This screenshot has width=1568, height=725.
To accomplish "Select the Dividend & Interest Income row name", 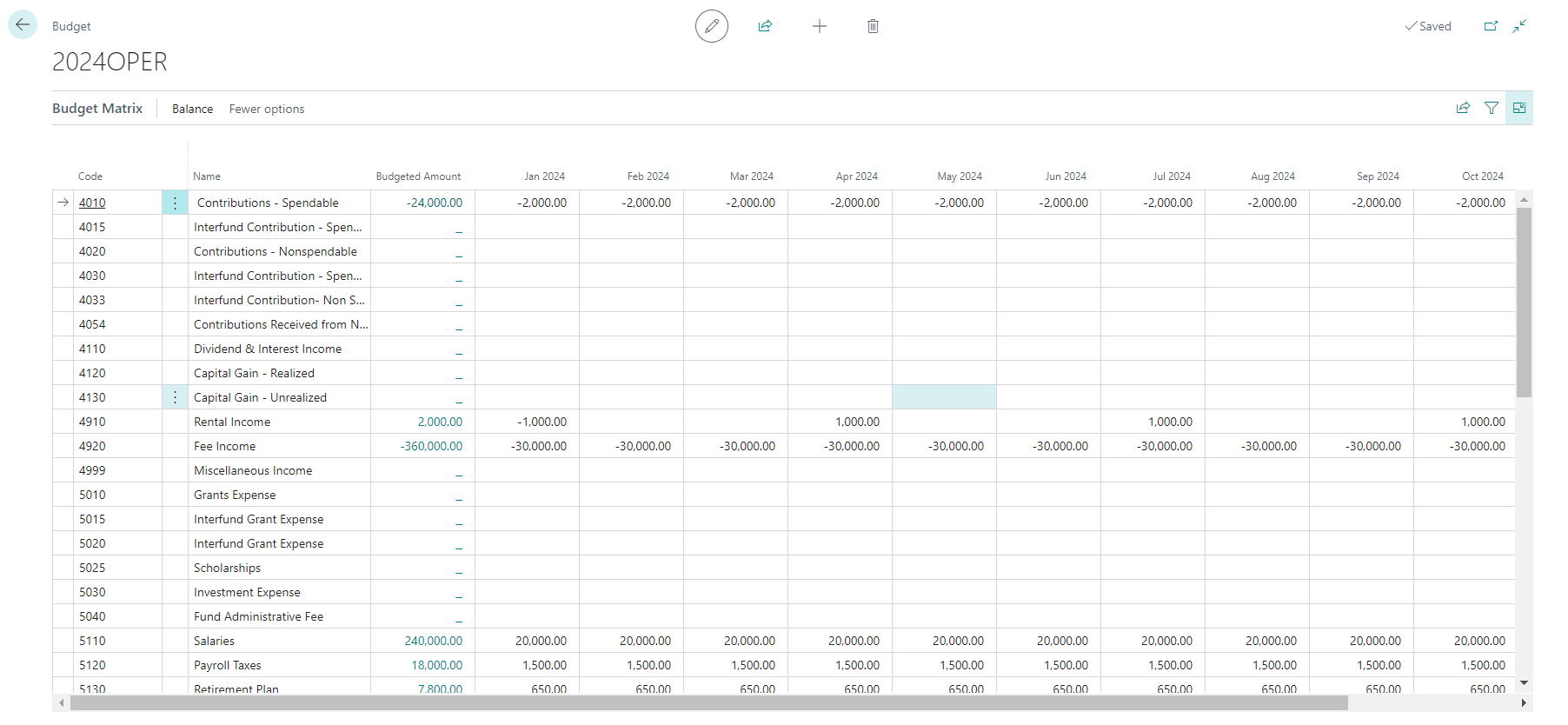I will [x=268, y=349].
